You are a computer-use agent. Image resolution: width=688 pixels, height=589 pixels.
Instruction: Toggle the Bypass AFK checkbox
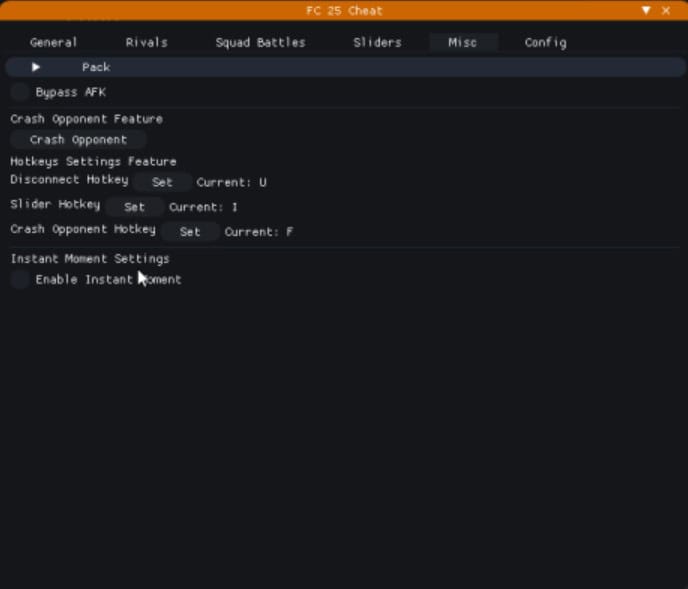20,92
